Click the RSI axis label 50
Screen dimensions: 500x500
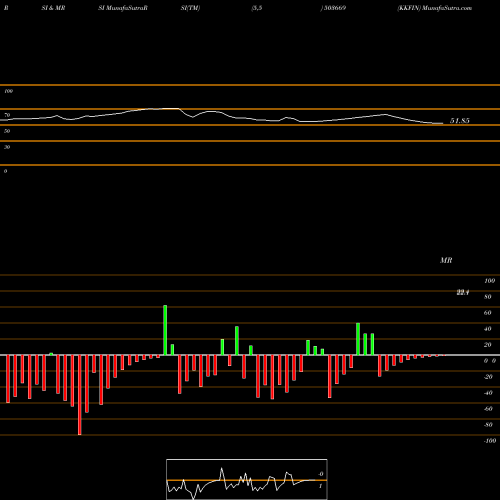(x=7, y=131)
